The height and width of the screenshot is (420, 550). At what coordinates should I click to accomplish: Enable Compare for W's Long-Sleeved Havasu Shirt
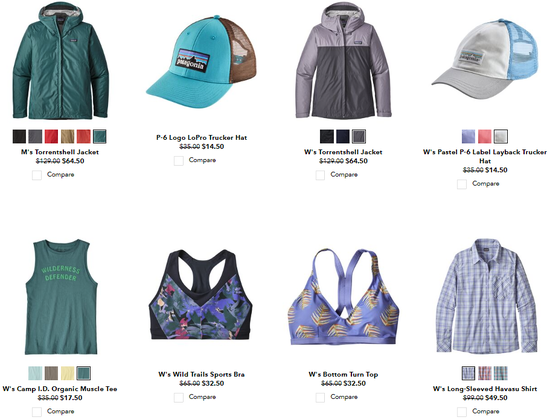(462, 411)
